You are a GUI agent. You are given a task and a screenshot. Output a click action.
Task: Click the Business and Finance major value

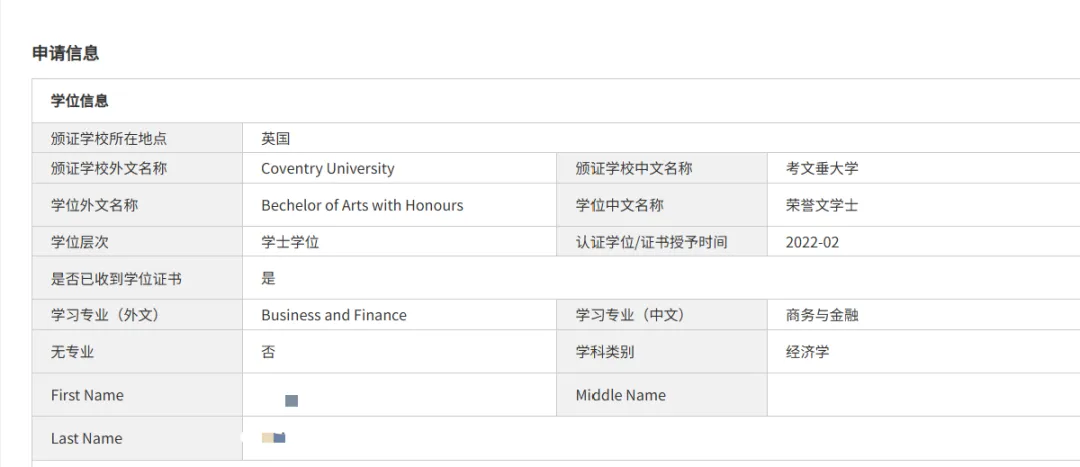coord(334,315)
